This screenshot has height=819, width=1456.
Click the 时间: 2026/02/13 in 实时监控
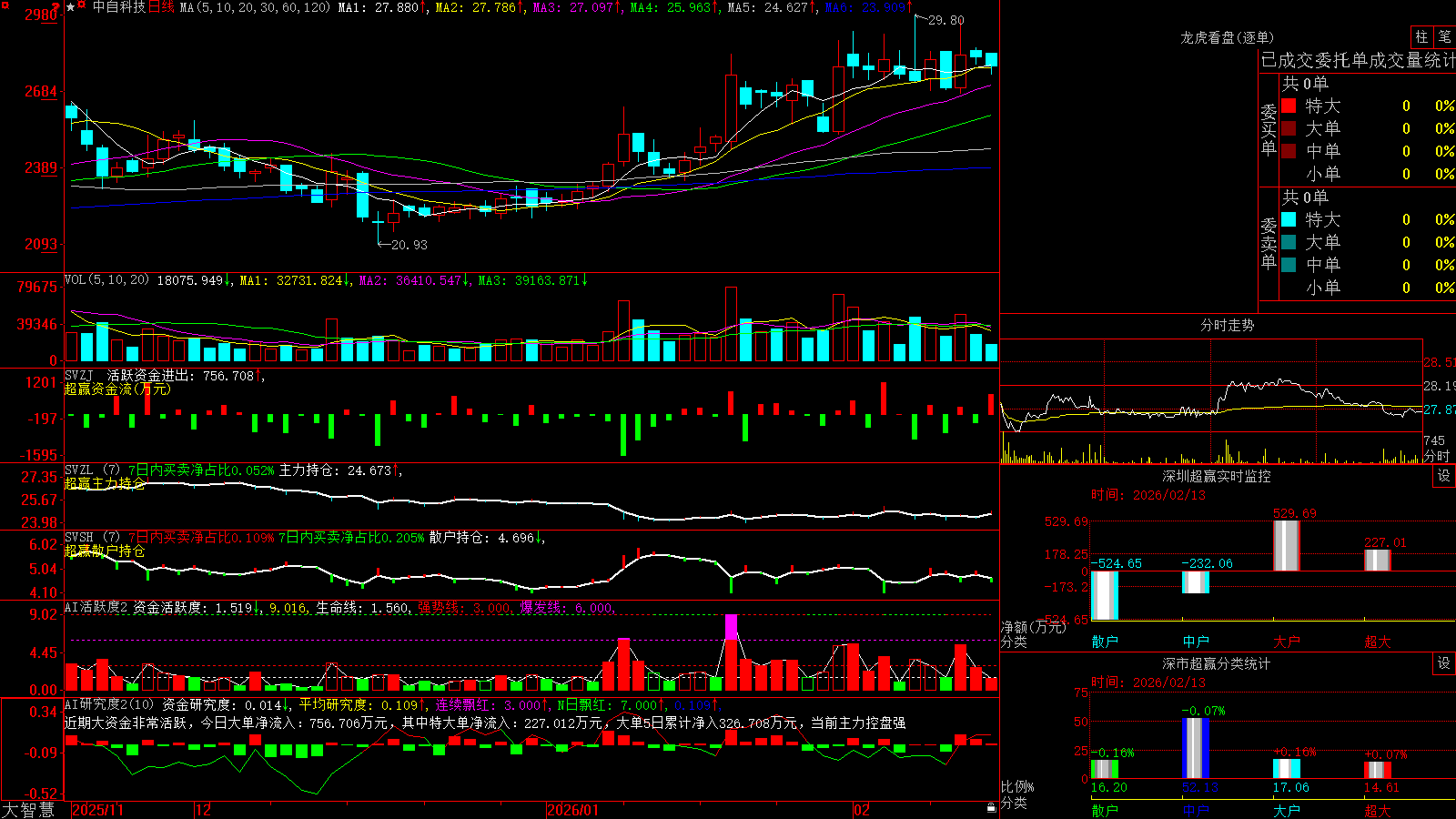tap(1148, 495)
